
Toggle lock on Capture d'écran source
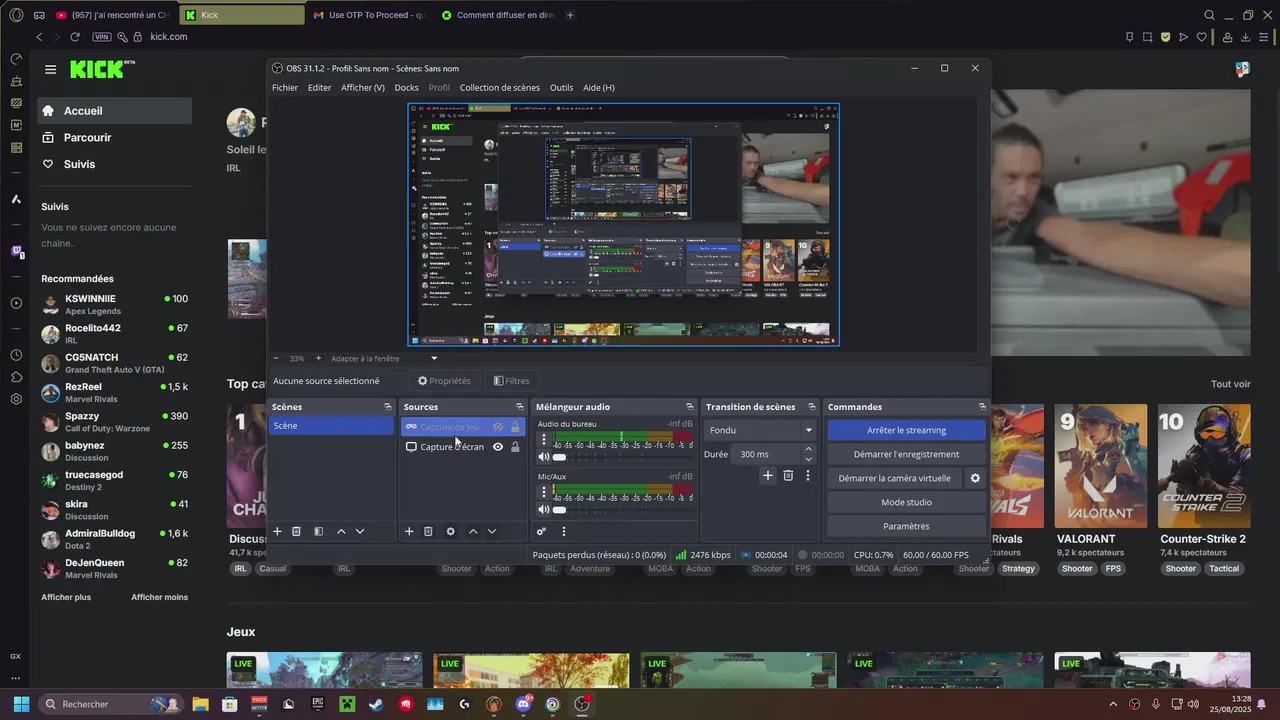[x=515, y=447]
